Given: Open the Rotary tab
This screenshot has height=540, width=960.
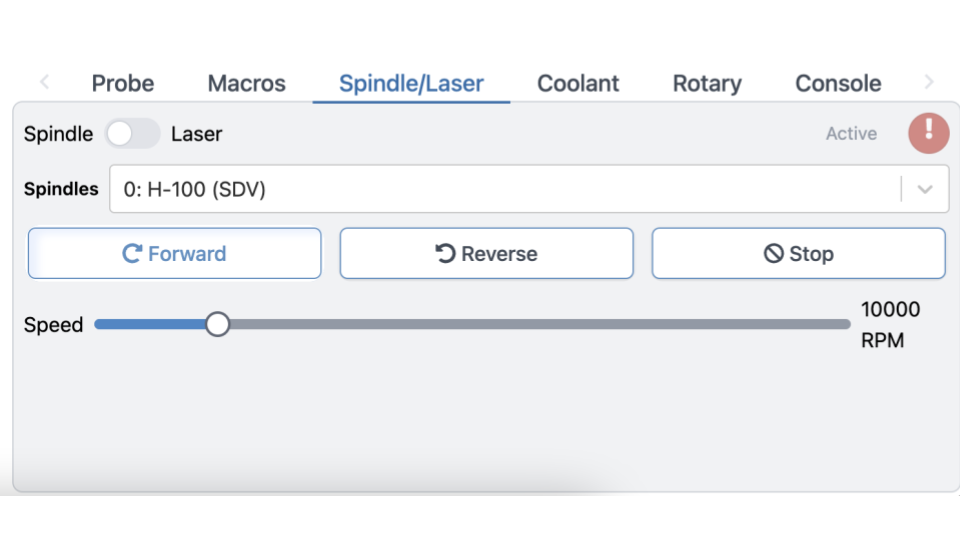Looking at the screenshot, I should click(x=707, y=83).
